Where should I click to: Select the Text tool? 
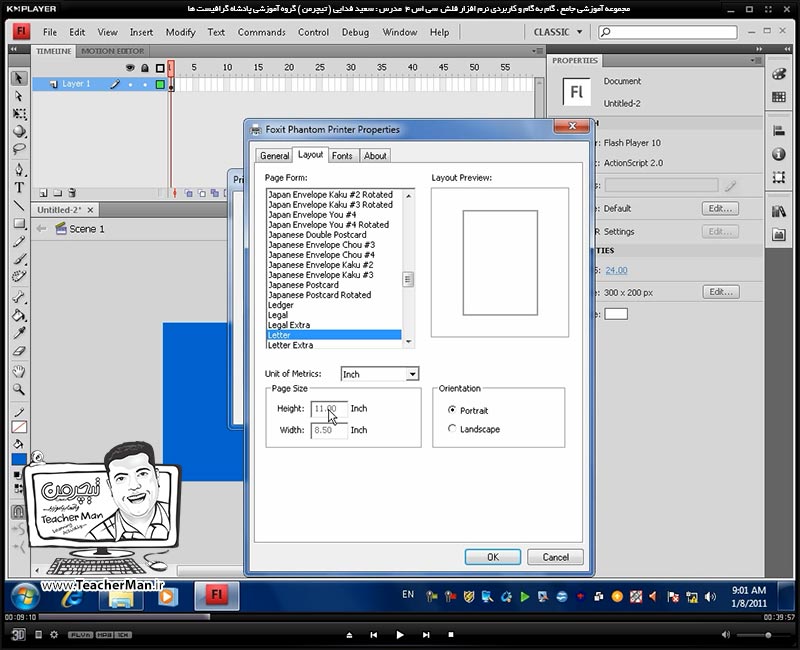click(19, 187)
